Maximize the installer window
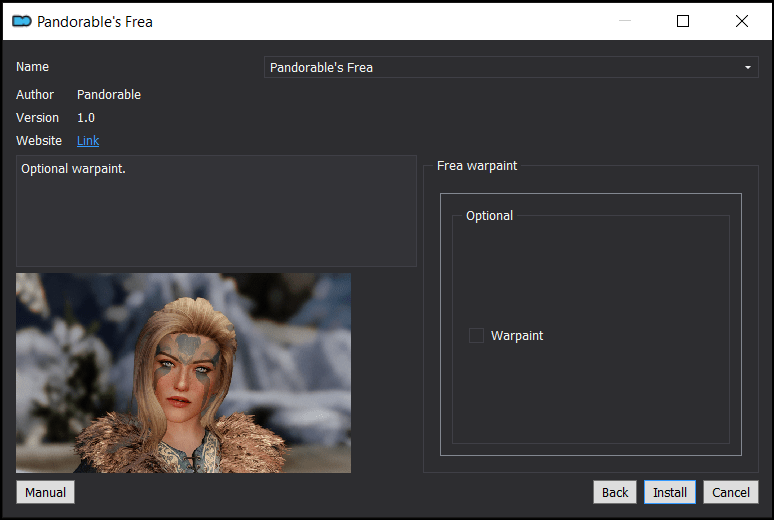The height and width of the screenshot is (520, 774). (683, 21)
